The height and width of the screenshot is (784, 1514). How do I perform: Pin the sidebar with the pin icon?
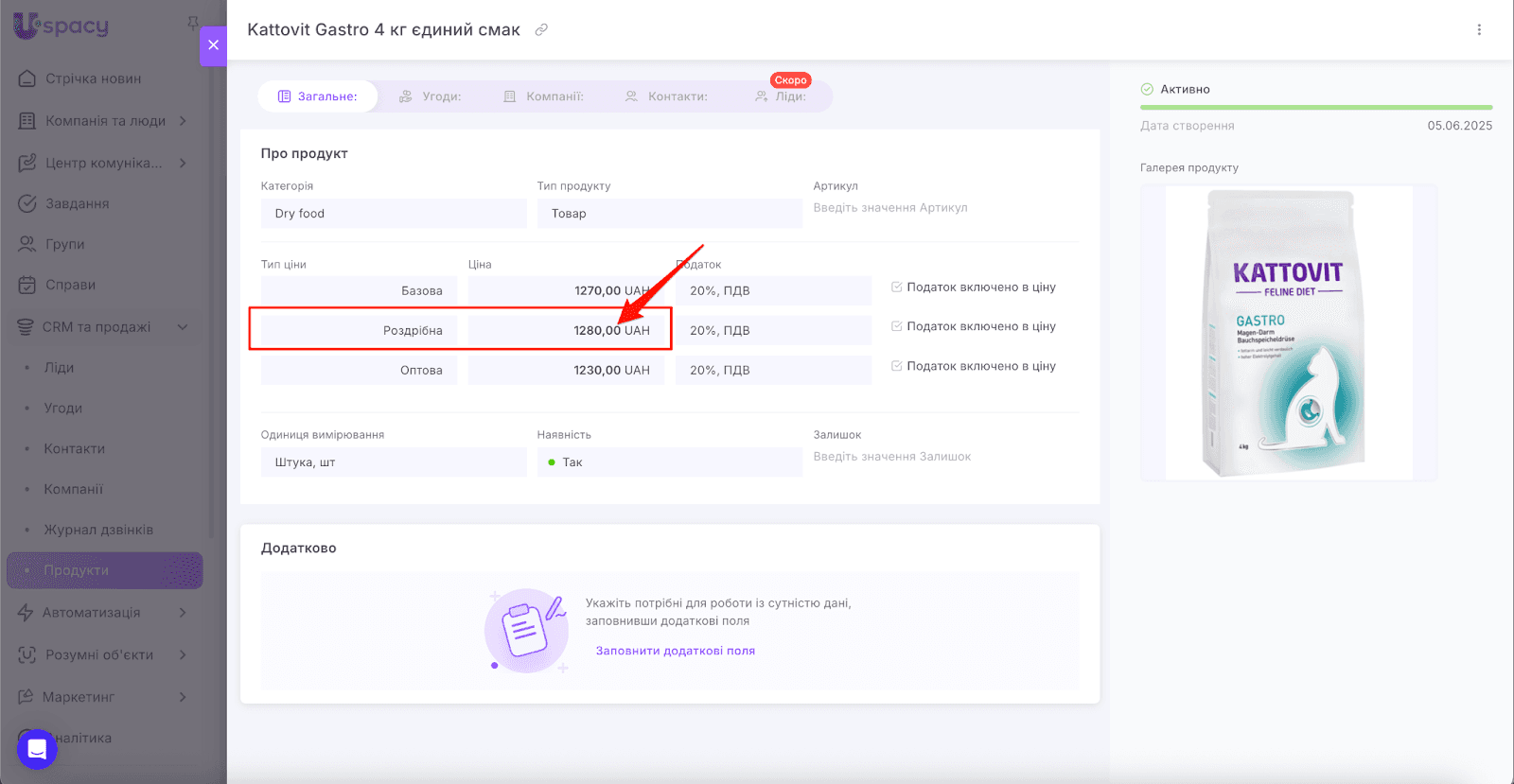coord(193,23)
